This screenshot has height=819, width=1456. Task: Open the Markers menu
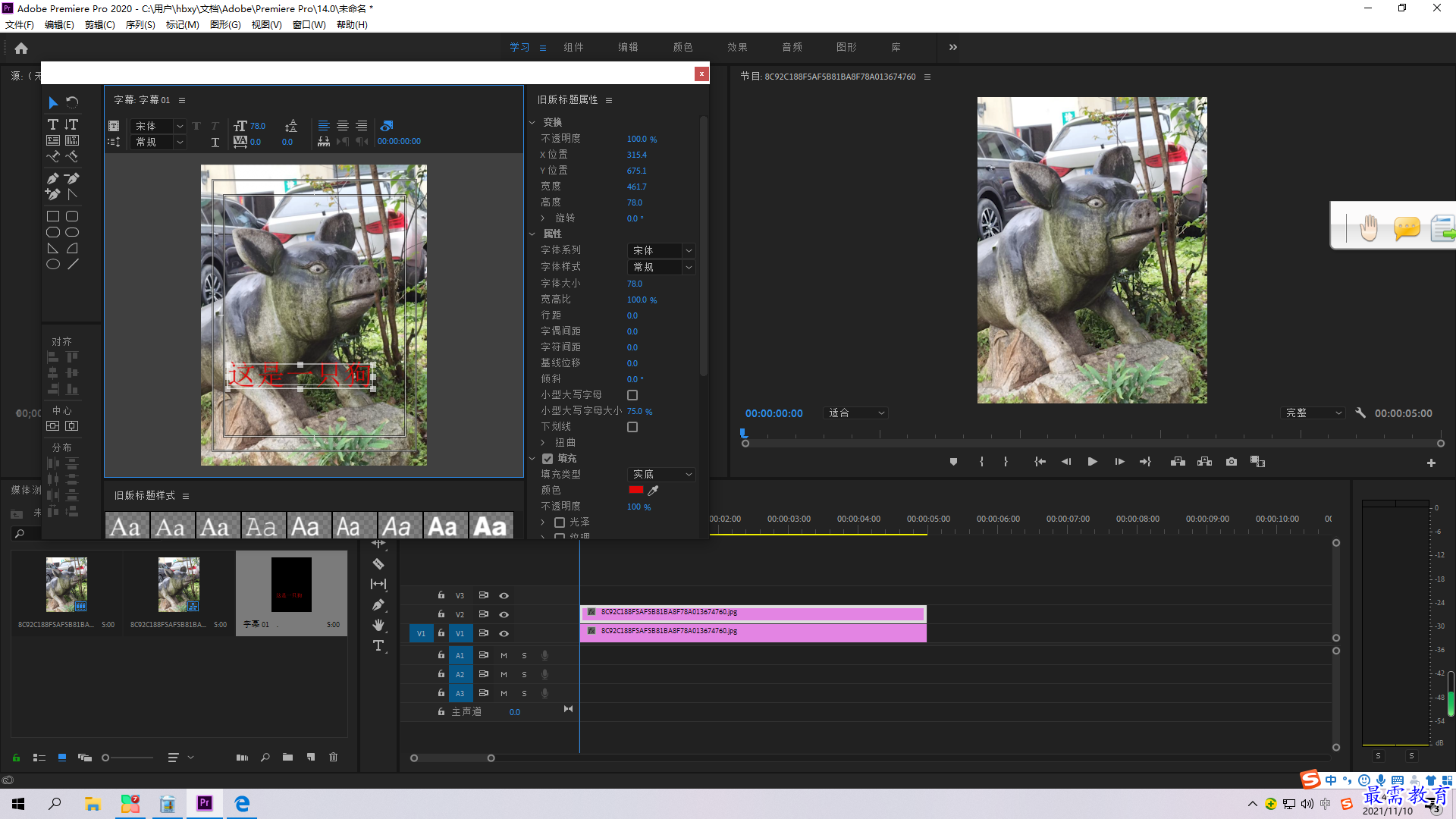[183, 25]
